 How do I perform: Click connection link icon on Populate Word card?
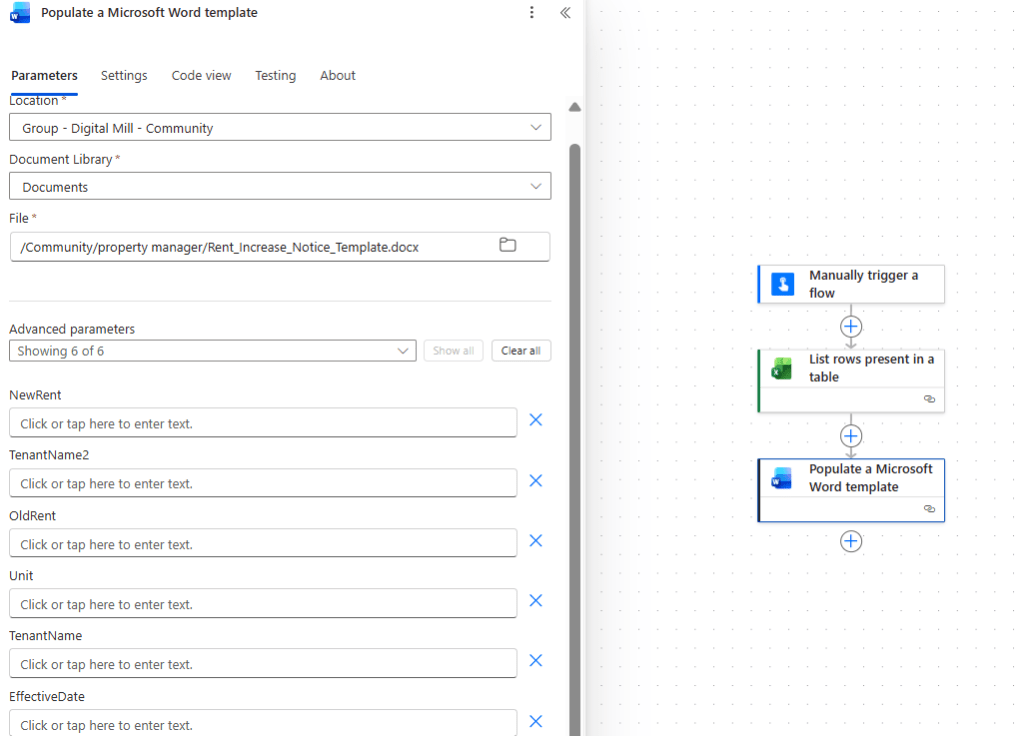929,509
